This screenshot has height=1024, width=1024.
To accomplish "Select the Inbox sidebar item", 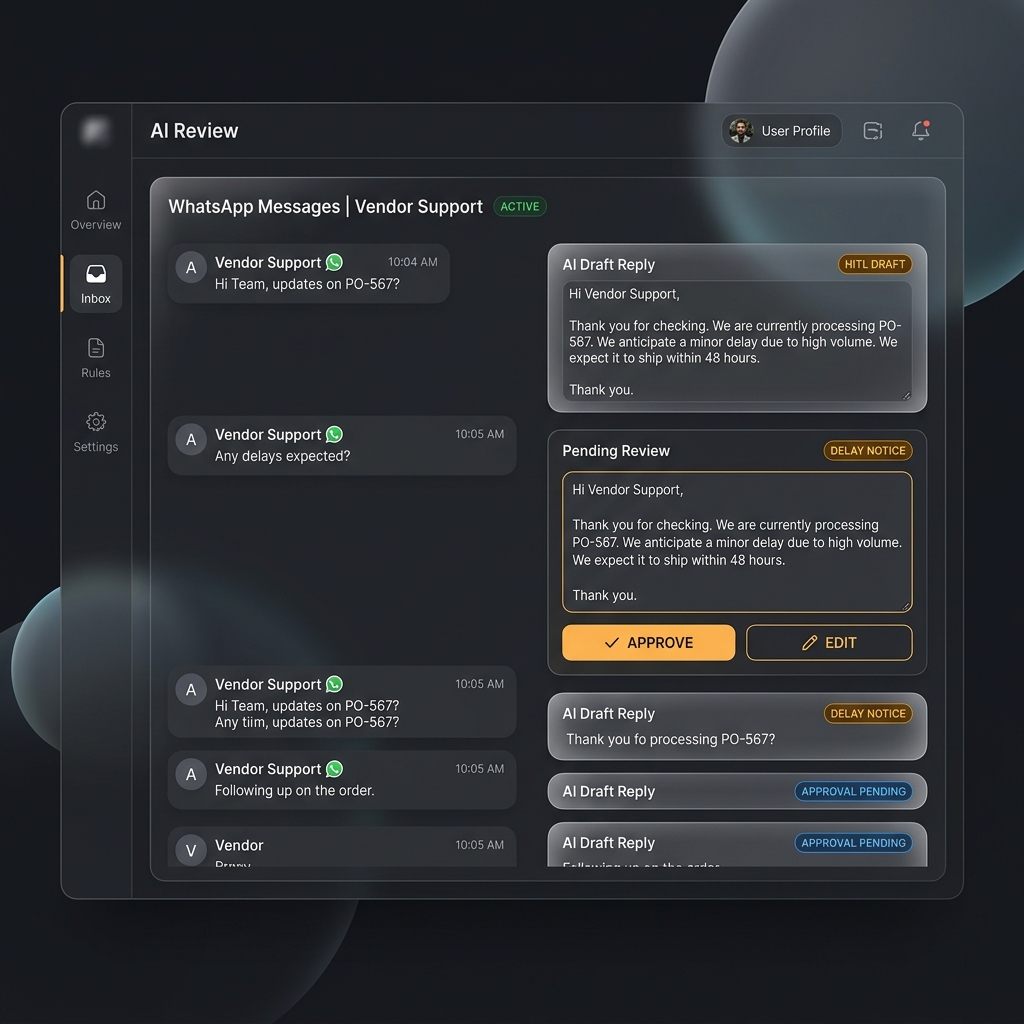I will pos(95,284).
